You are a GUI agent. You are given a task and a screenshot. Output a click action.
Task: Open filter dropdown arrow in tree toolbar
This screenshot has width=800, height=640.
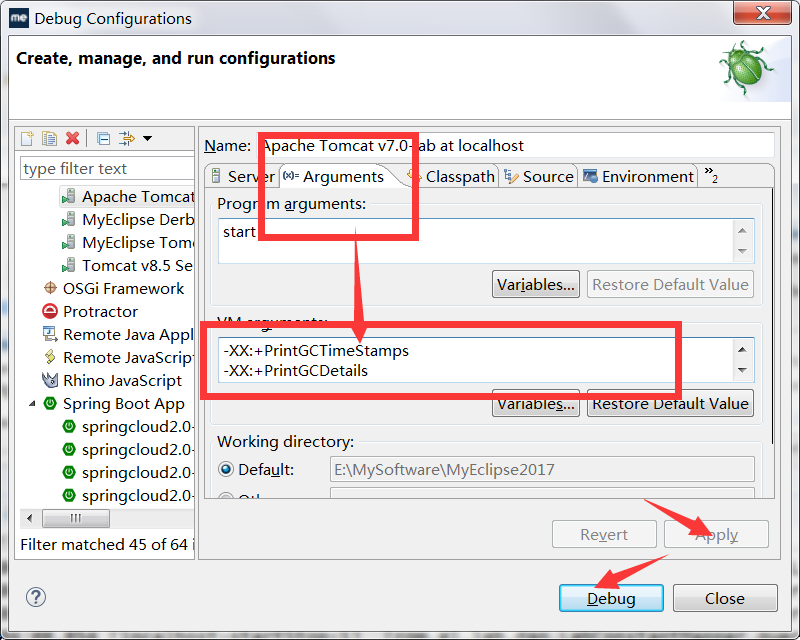(x=147, y=138)
